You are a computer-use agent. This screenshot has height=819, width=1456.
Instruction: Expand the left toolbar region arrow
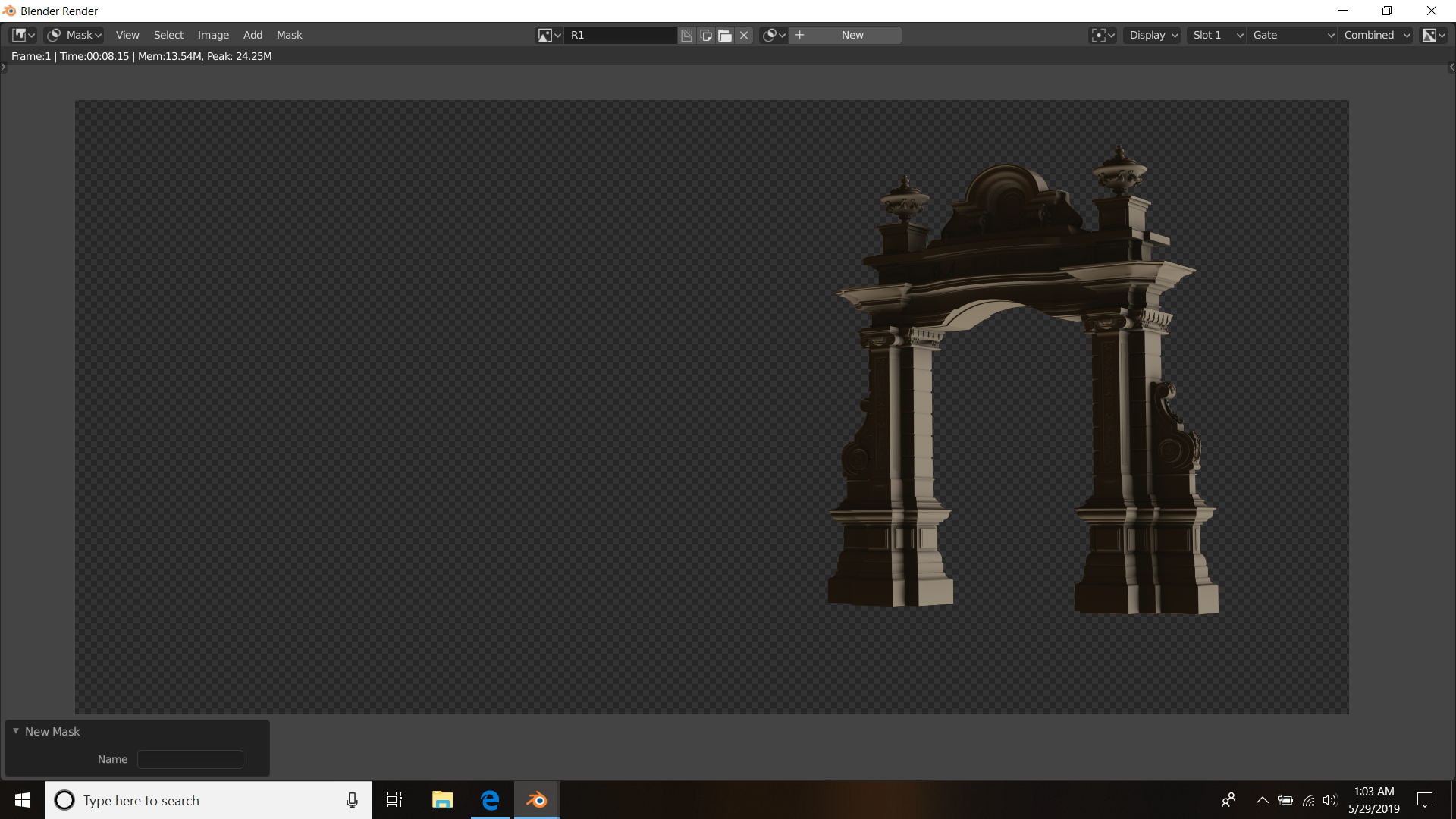click(4, 67)
